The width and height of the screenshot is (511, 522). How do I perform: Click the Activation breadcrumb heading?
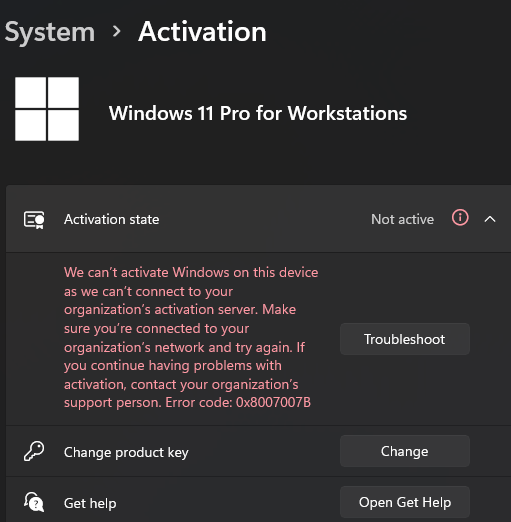click(202, 32)
